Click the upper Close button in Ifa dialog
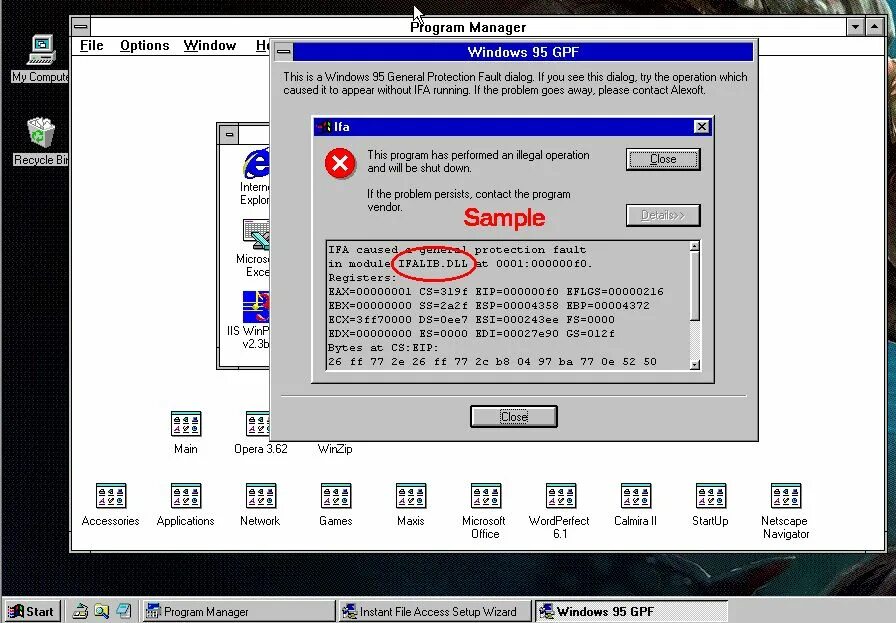 coord(663,159)
